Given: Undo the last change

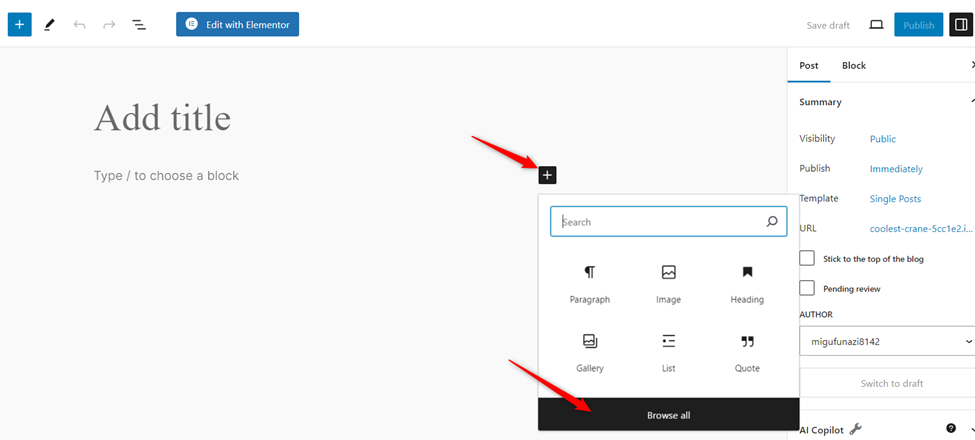Looking at the screenshot, I should click(x=79, y=25).
